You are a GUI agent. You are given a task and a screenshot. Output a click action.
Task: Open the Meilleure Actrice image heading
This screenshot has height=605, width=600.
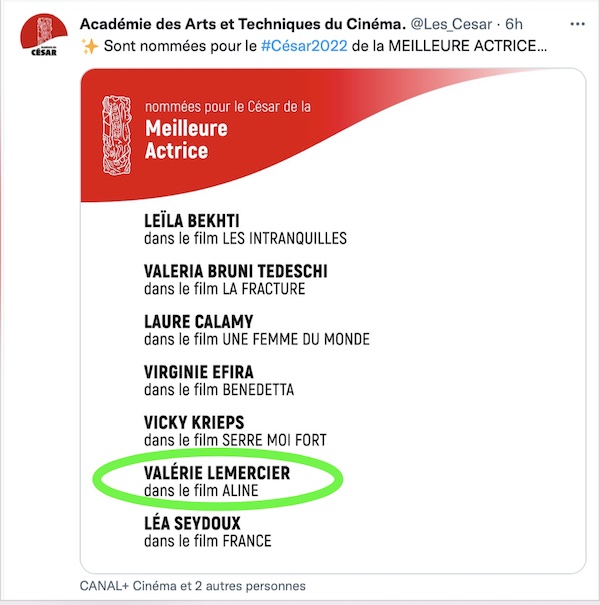pos(186,139)
